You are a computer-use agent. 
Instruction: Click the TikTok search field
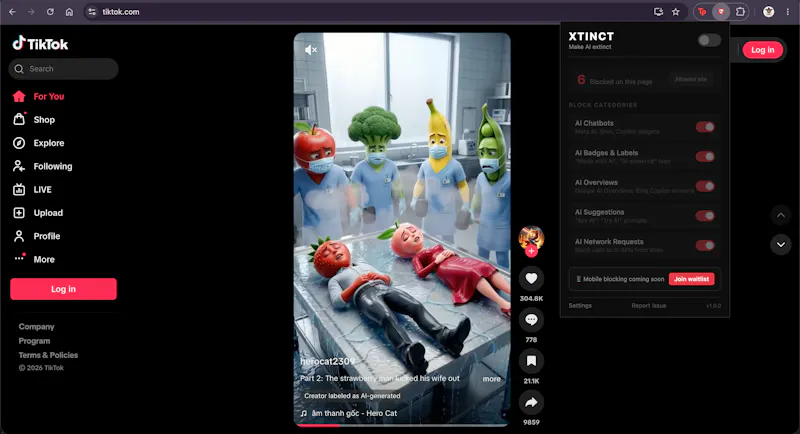(63, 69)
